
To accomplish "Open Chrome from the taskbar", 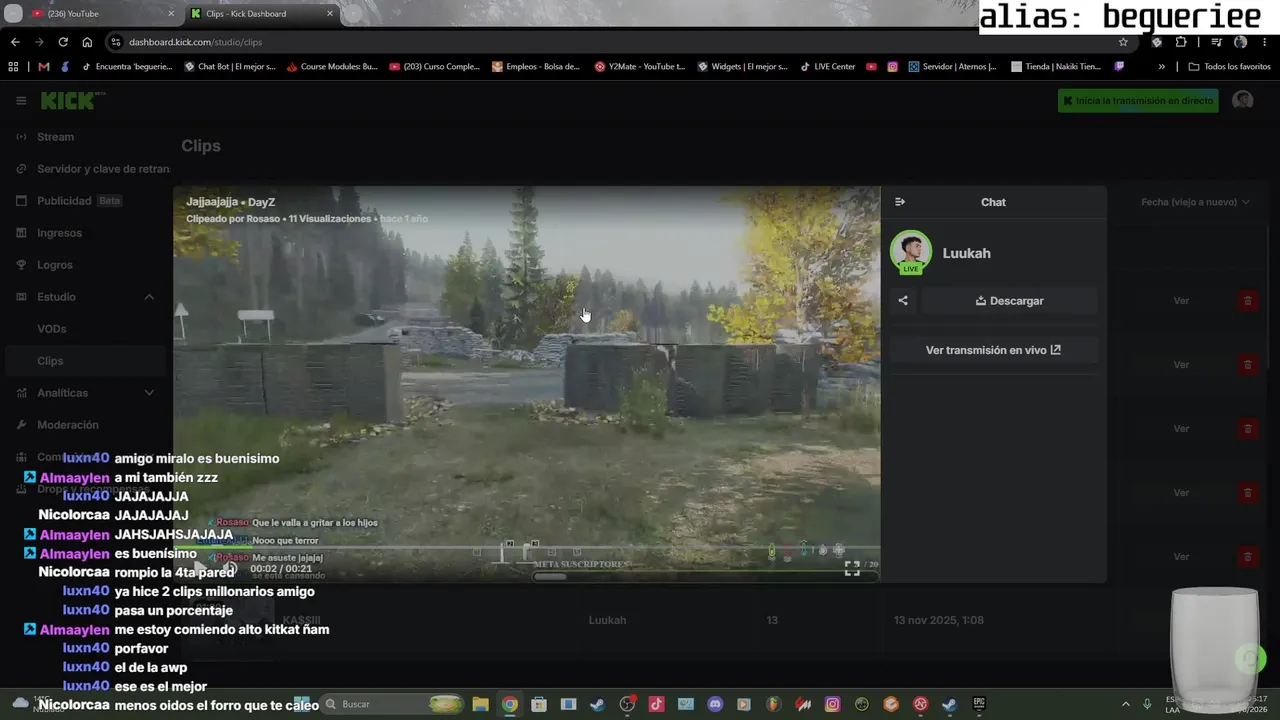I will [510, 704].
